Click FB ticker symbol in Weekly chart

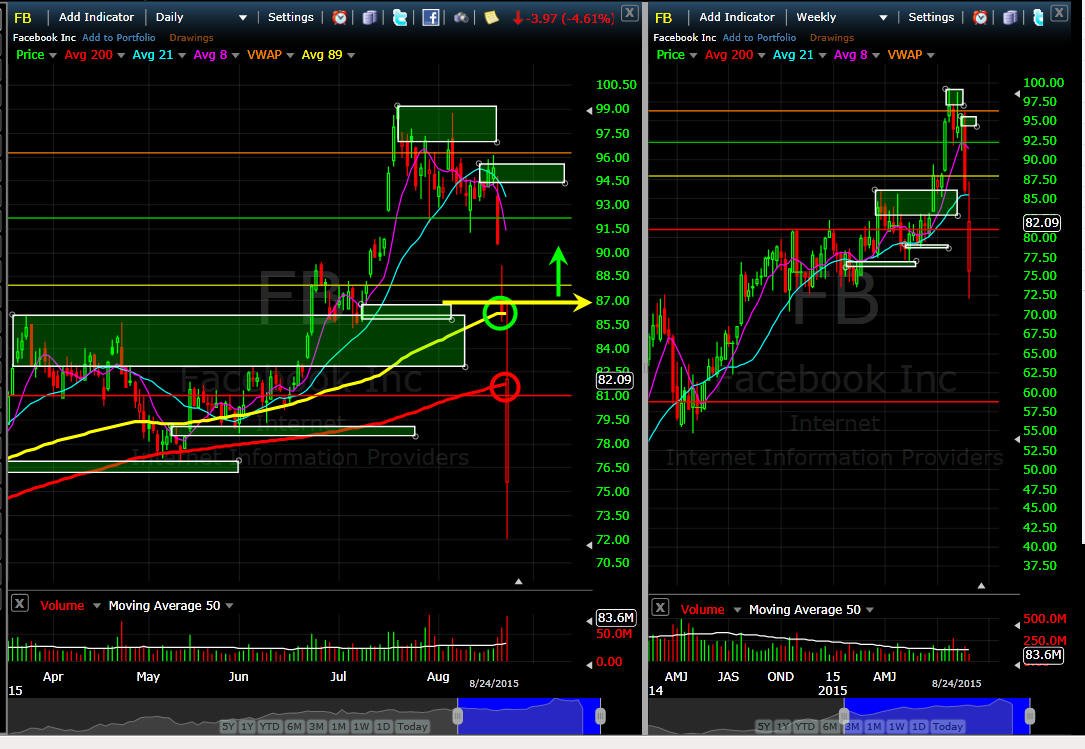[664, 18]
